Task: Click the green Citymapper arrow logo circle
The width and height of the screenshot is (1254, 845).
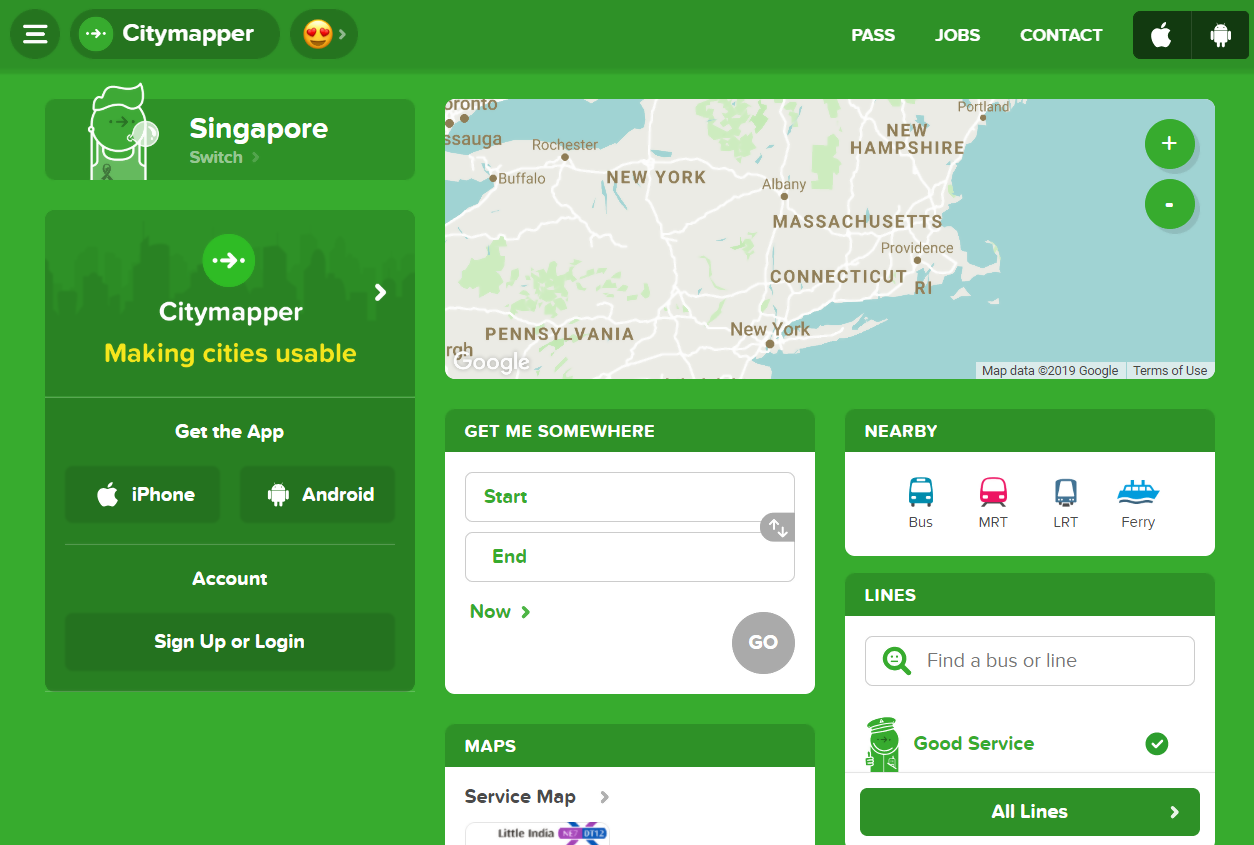Action: click(x=229, y=260)
